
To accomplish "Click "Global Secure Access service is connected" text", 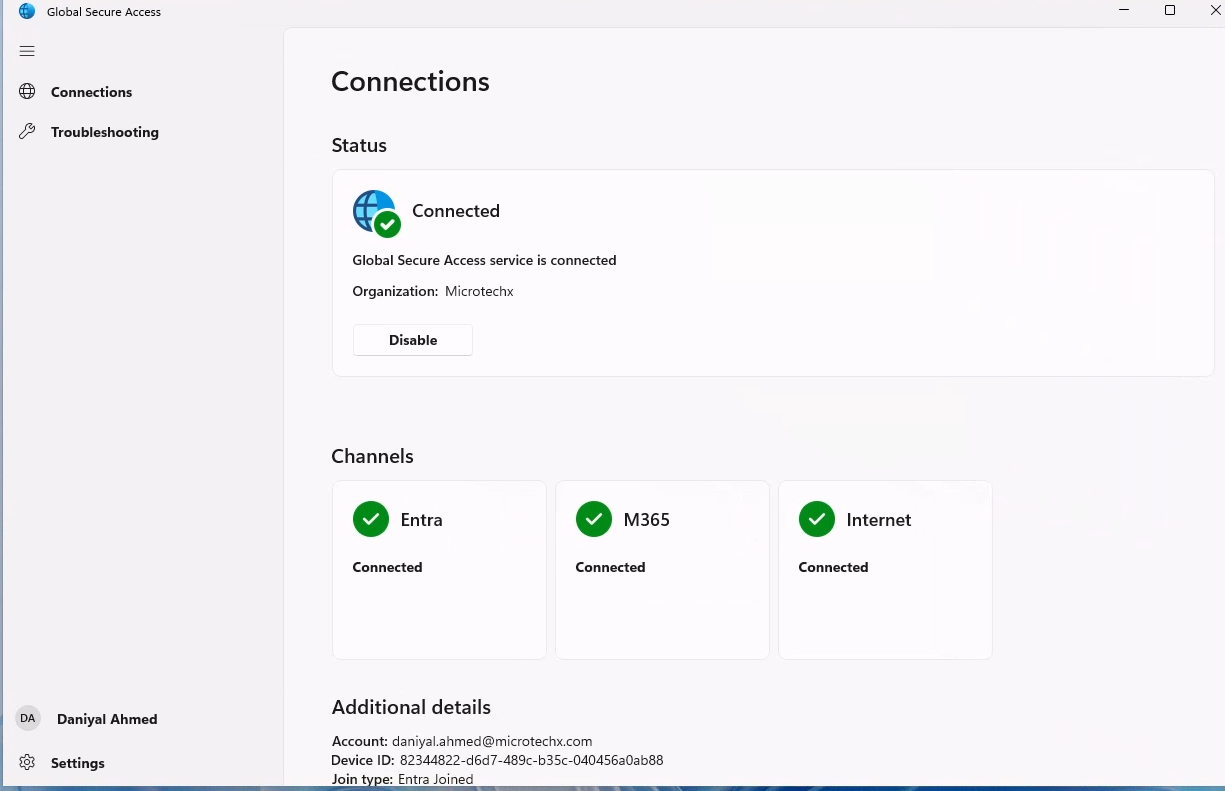I will pos(484,260).
